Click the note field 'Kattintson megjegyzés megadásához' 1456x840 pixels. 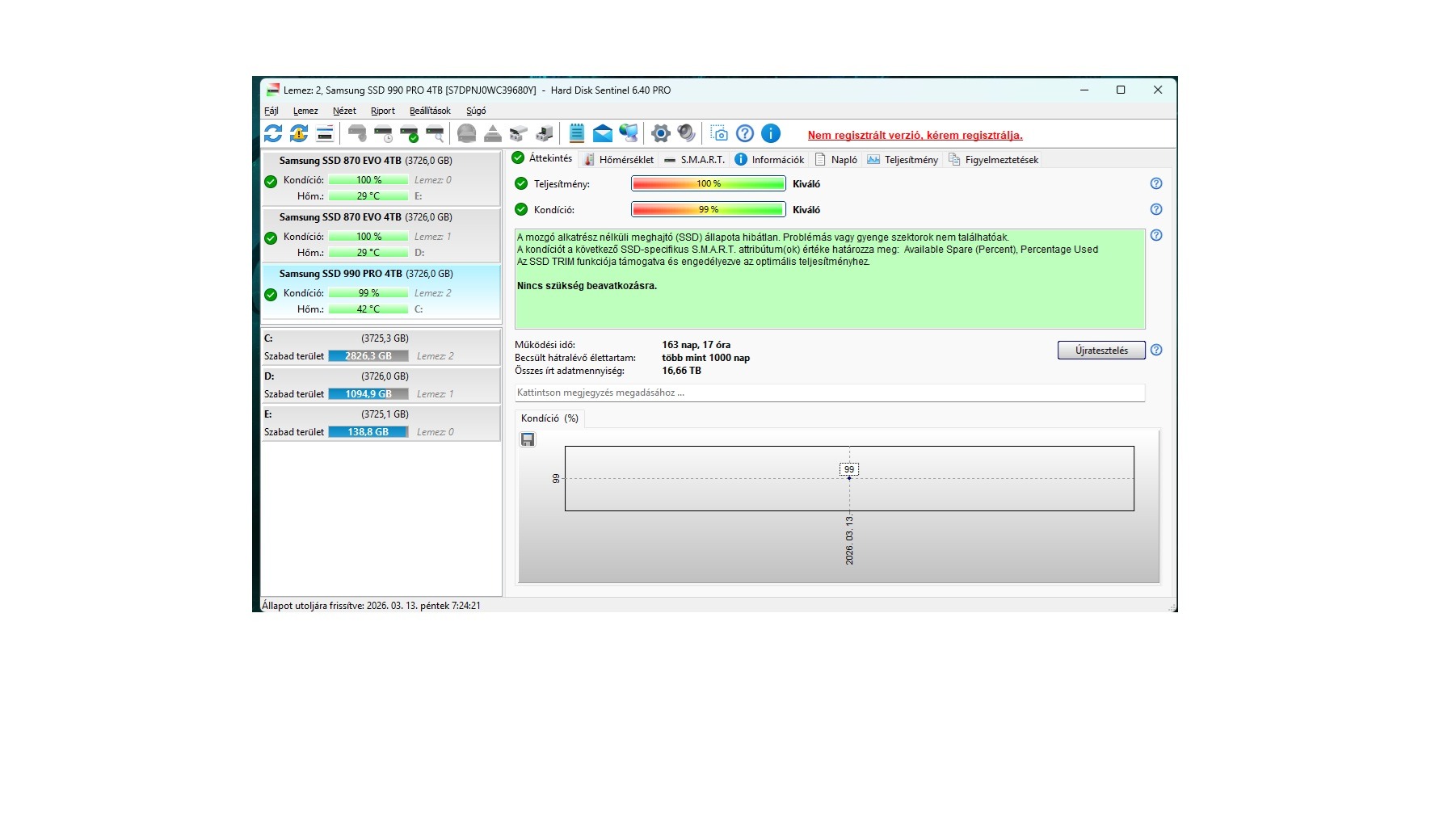(x=830, y=393)
